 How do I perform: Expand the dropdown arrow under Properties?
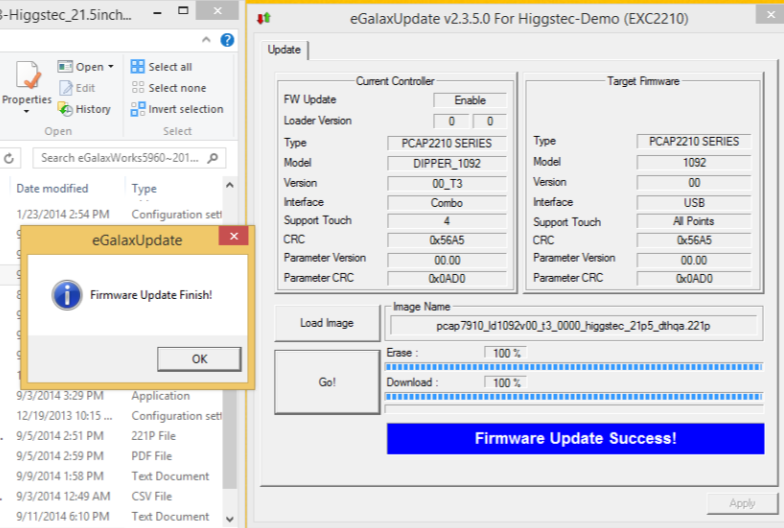click(27, 112)
